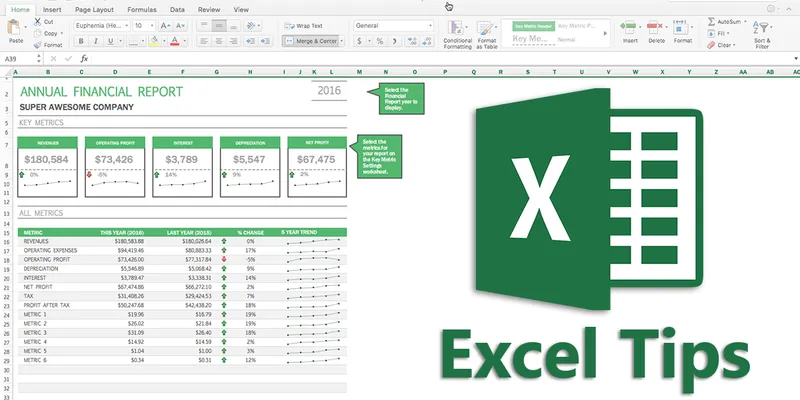Toggle bold formatting

point(80,41)
